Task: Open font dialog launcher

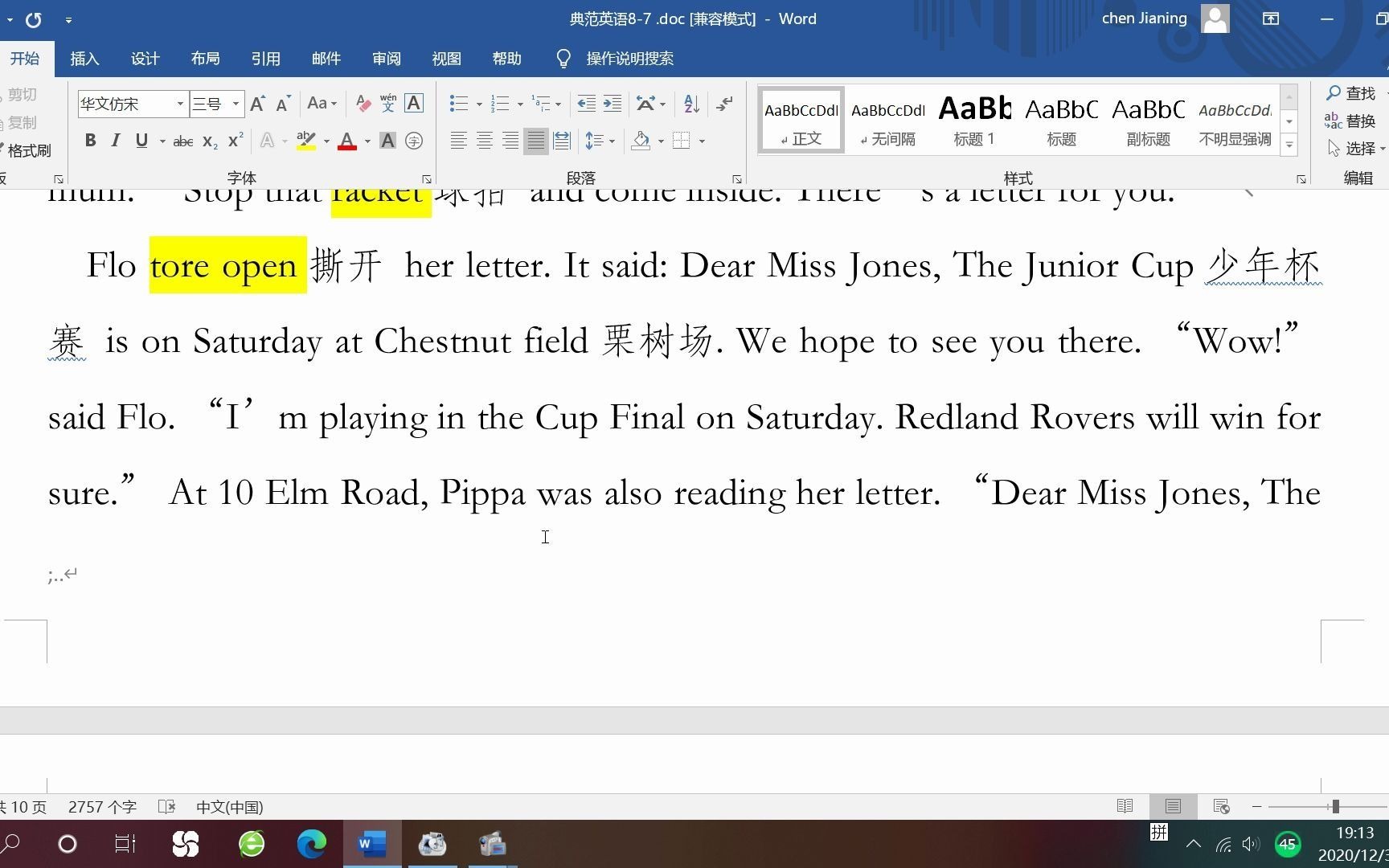Action: click(x=427, y=179)
